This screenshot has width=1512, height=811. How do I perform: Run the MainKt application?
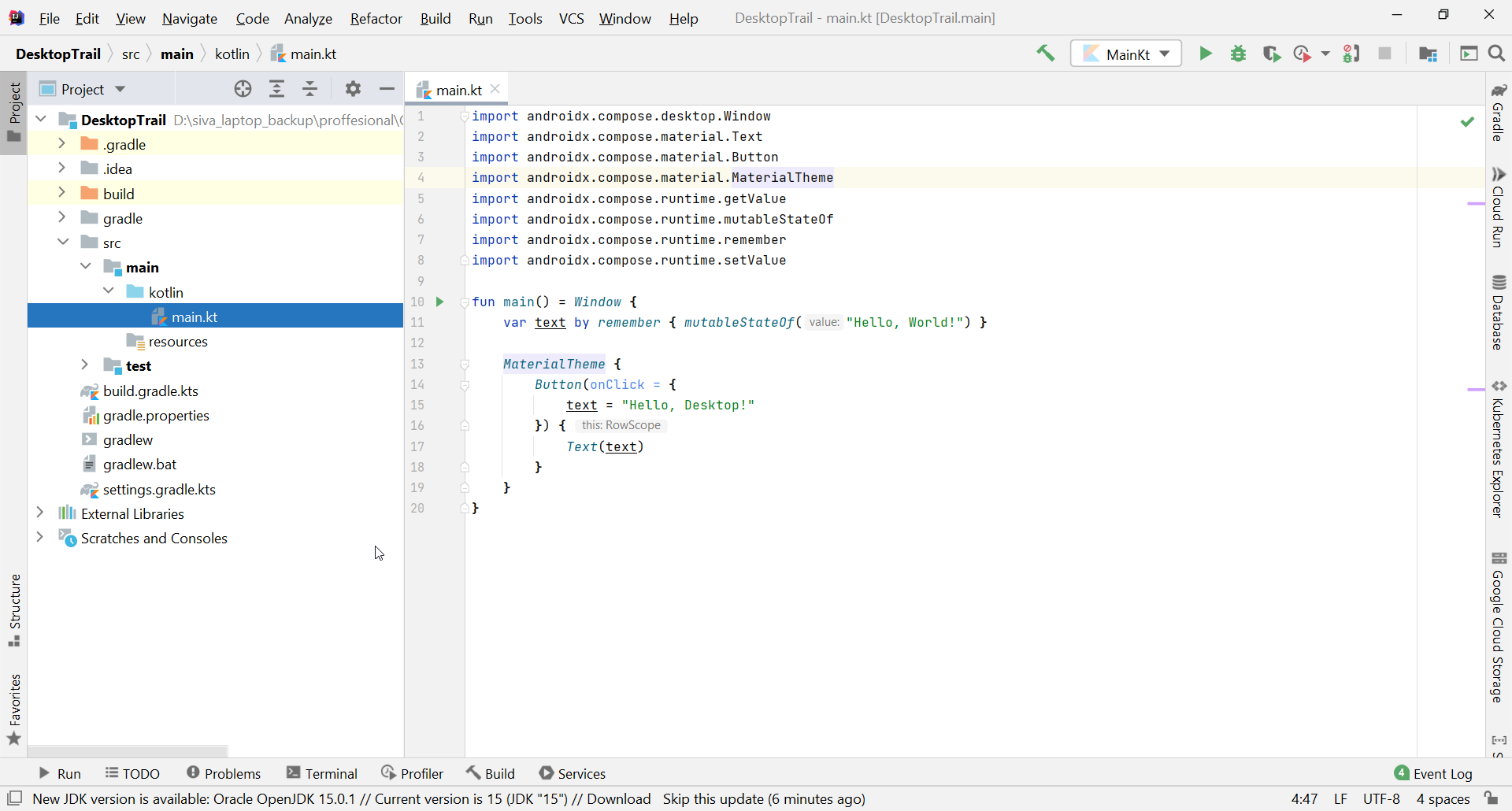[x=1206, y=54]
